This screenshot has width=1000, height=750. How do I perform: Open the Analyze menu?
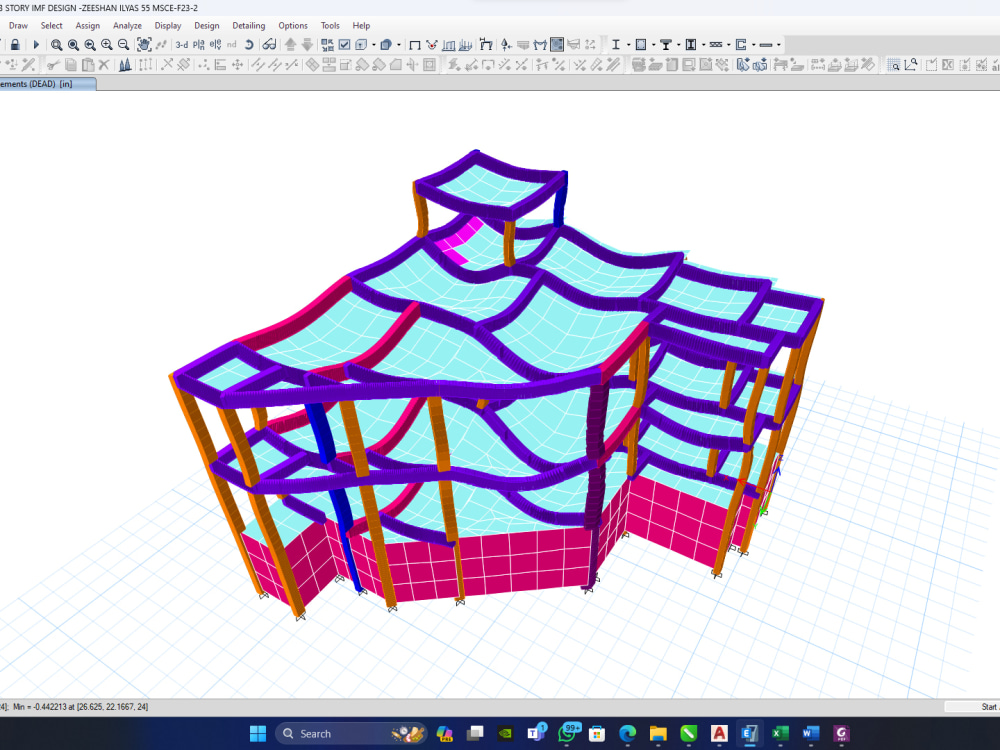click(x=127, y=25)
